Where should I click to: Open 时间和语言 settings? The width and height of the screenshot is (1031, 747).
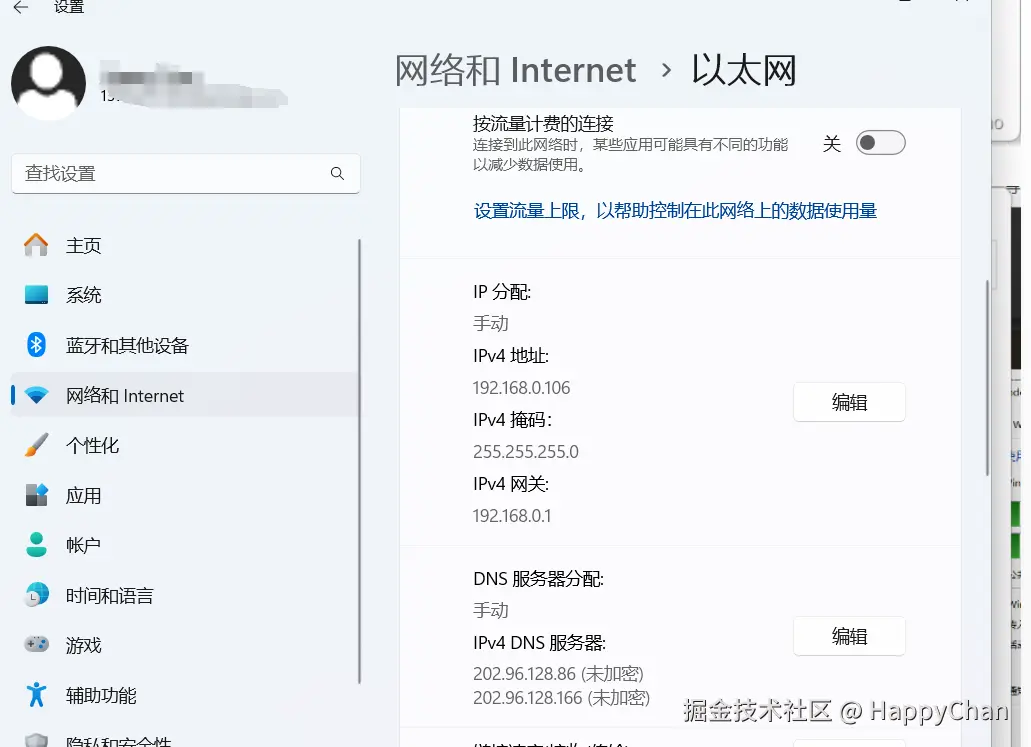[185, 594]
